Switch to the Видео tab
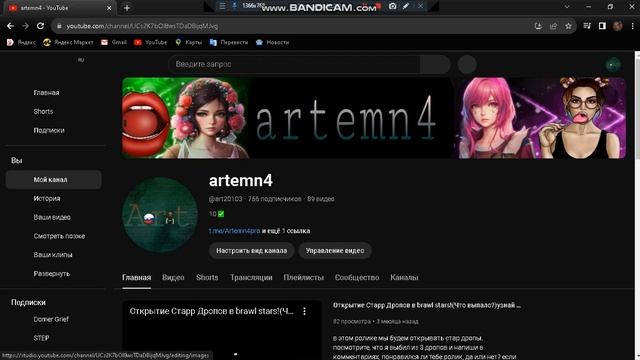This screenshot has width=640, height=360. pos(173,278)
